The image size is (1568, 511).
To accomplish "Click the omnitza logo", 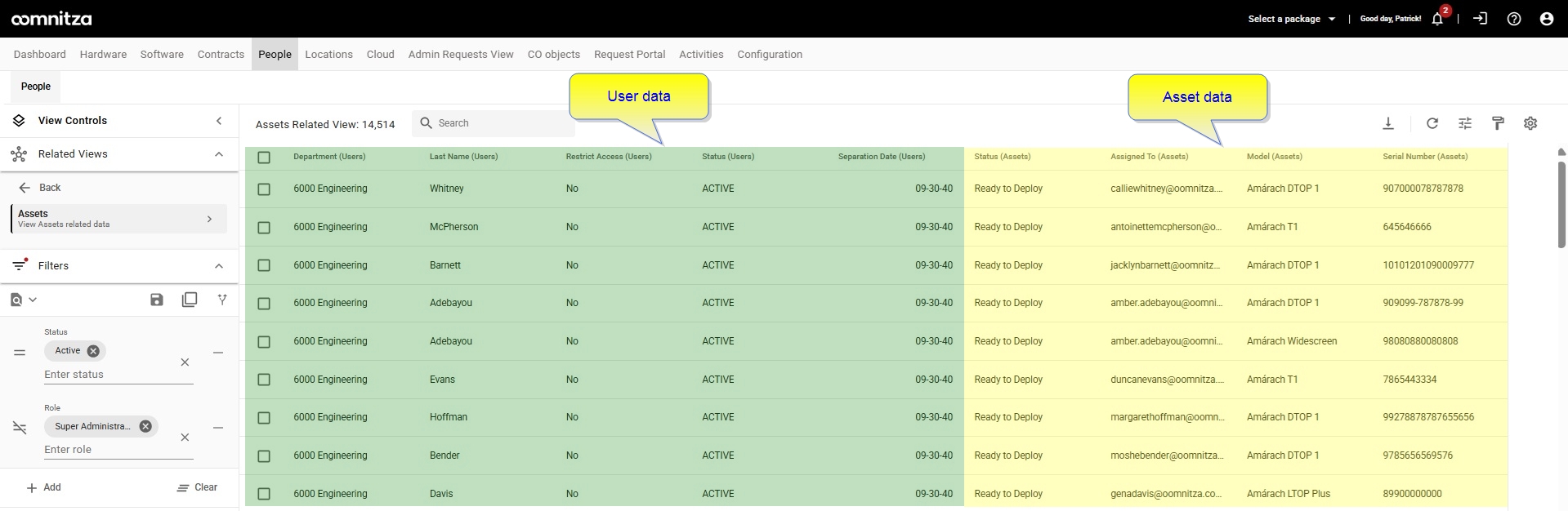I will (51, 19).
